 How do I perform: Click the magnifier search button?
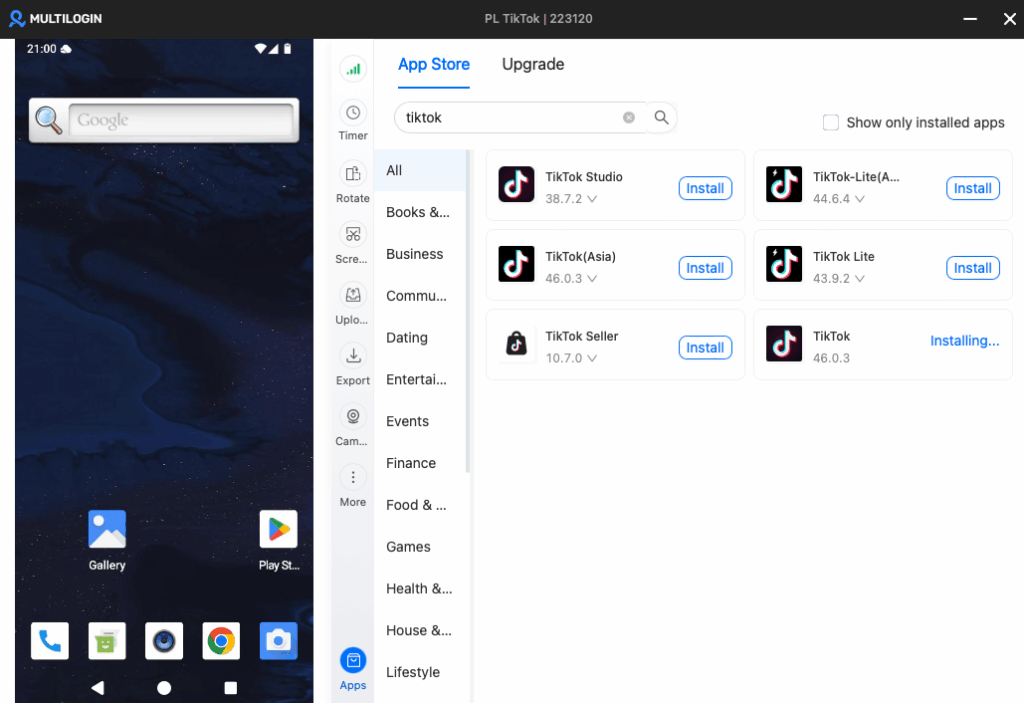[x=662, y=118]
